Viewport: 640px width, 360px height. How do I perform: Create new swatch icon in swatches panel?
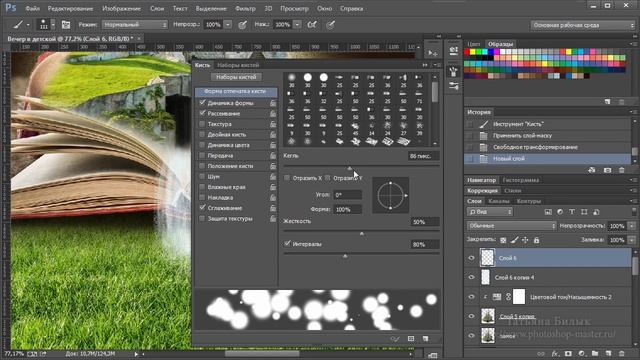click(x=607, y=101)
